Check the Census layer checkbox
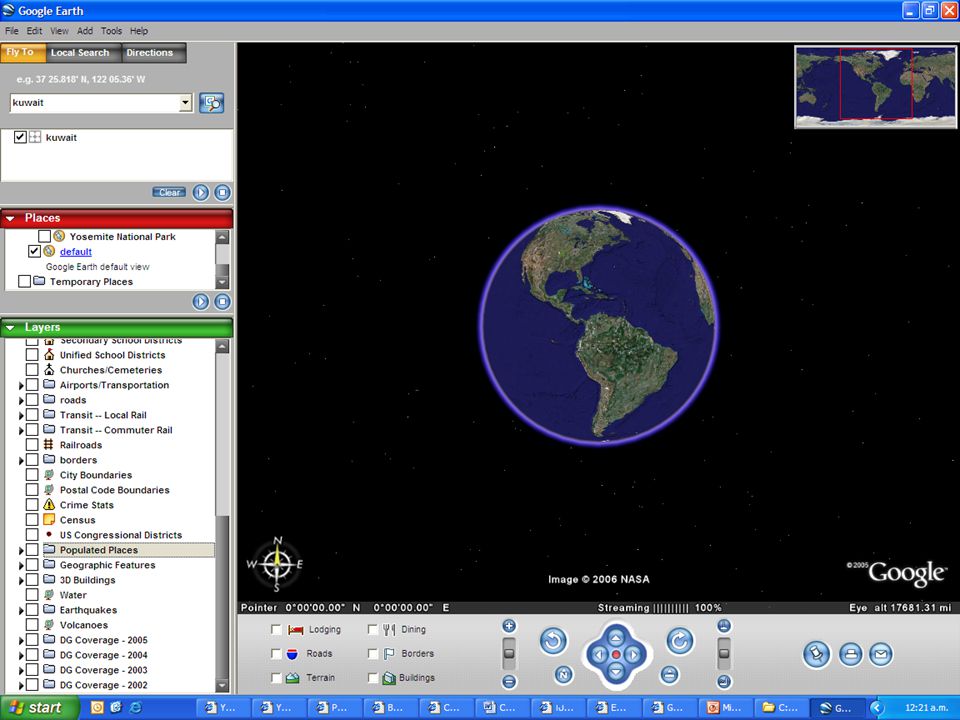 coord(32,519)
